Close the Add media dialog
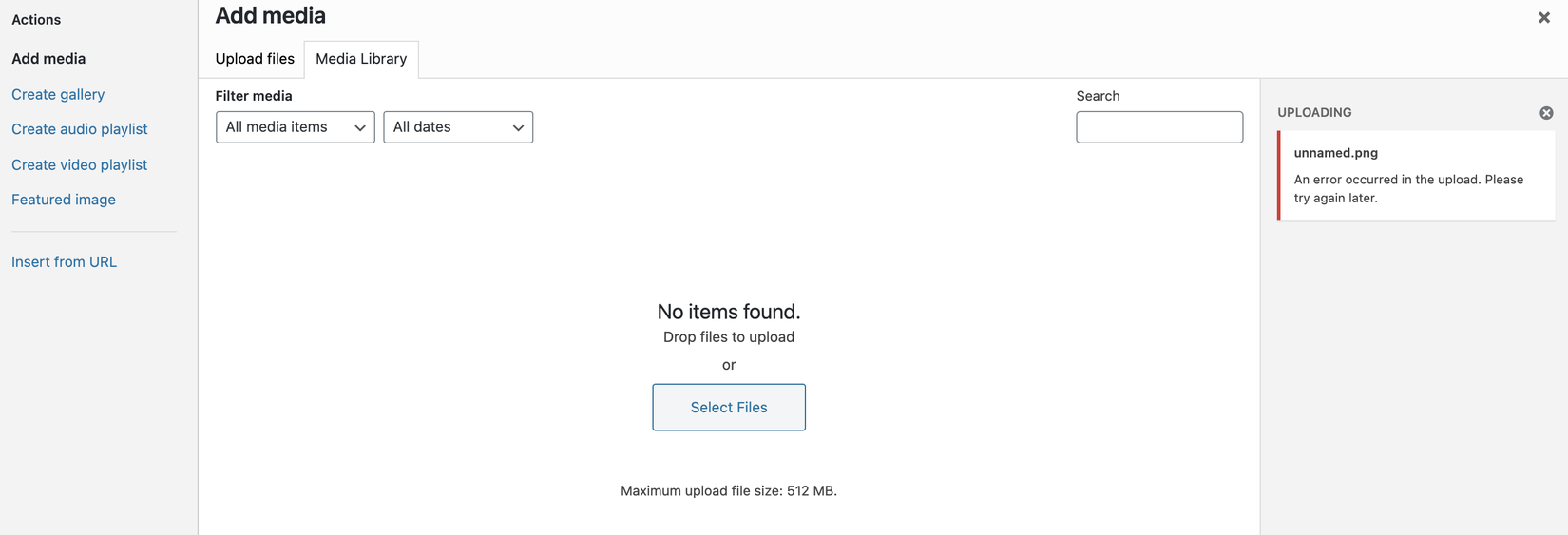Viewport: 1568px width, 535px height. tap(1543, 17)
